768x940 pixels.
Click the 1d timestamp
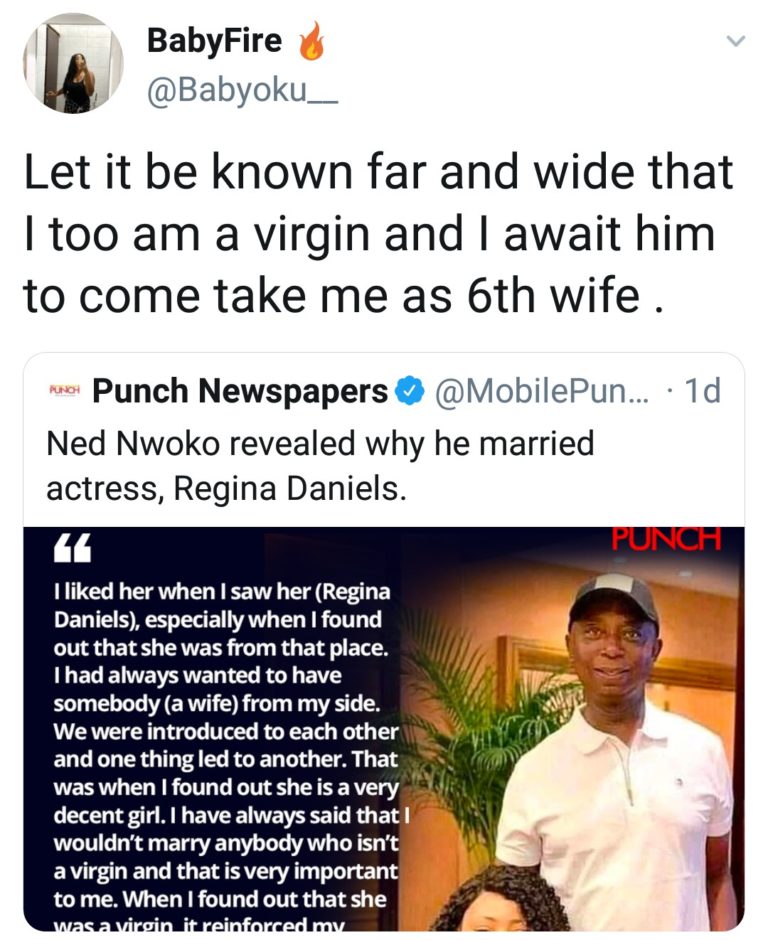700,391
